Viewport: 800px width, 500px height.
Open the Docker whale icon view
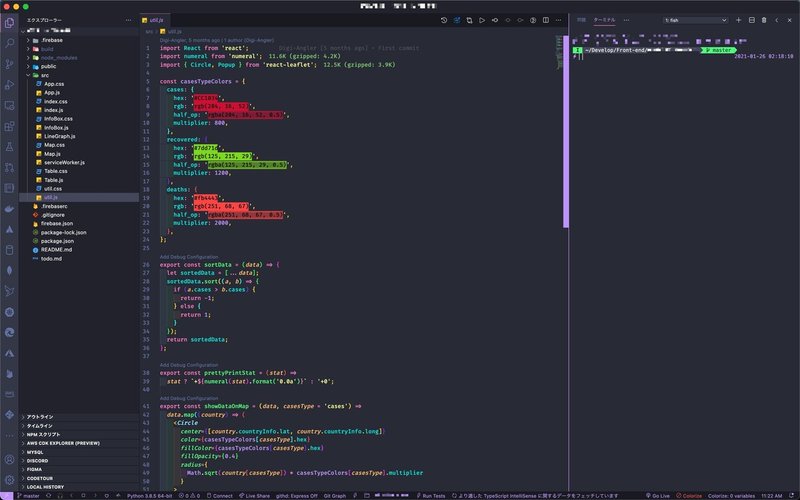point(9,209)
